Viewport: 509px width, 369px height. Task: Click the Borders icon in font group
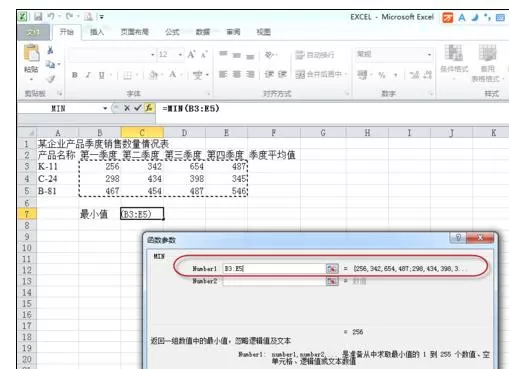point(127,75)
